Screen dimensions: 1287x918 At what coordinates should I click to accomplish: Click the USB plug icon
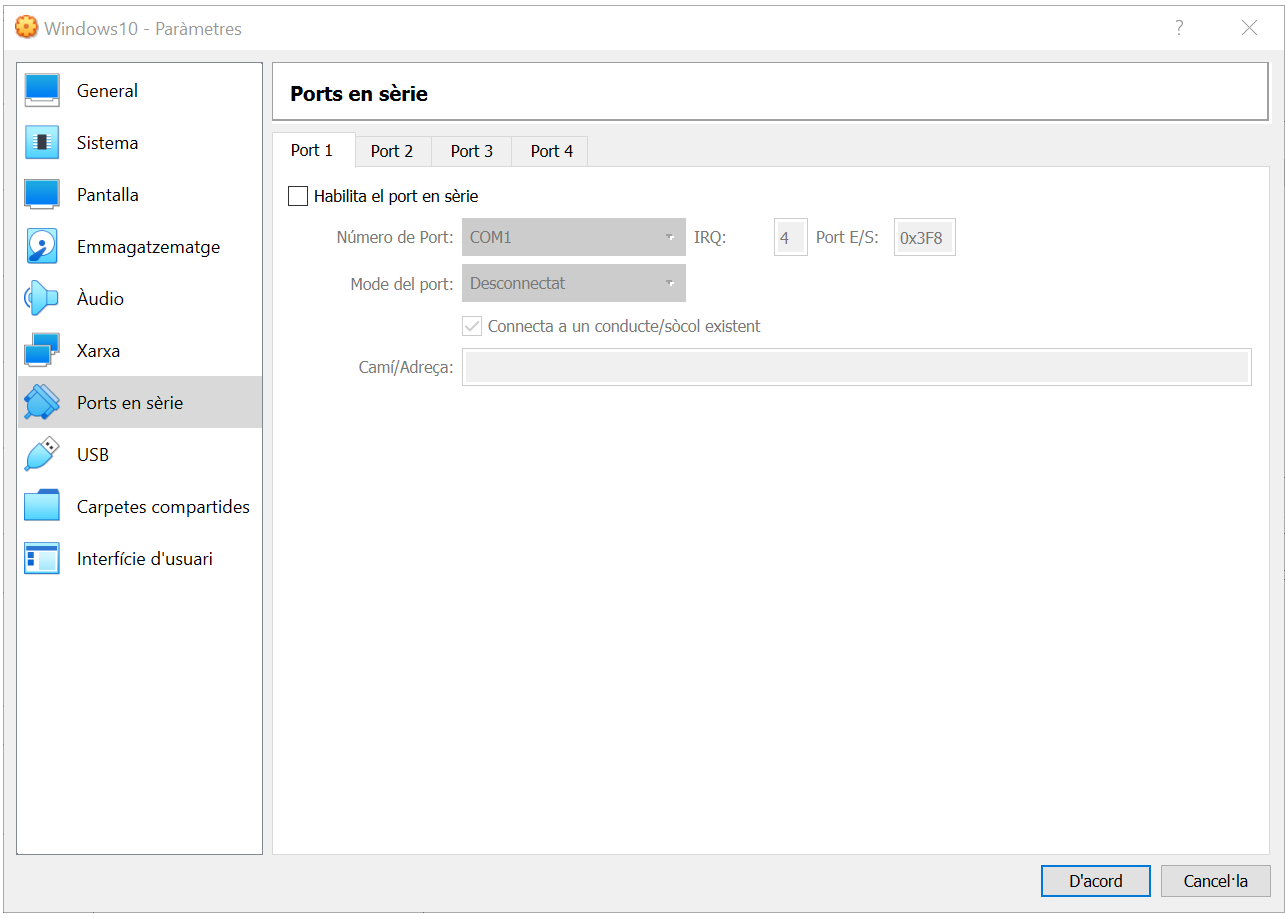tap(42, 455)
